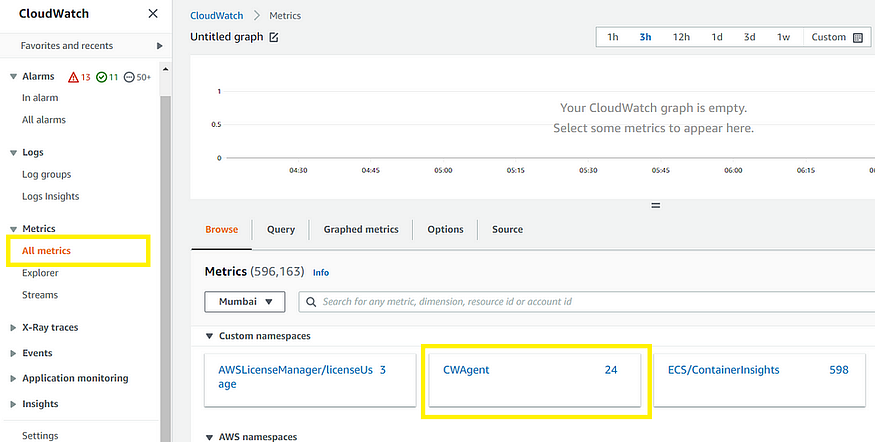This screenshot has width=875, height=442.
Task: Expand Favorites and recents
Action: tap(160, 46)
